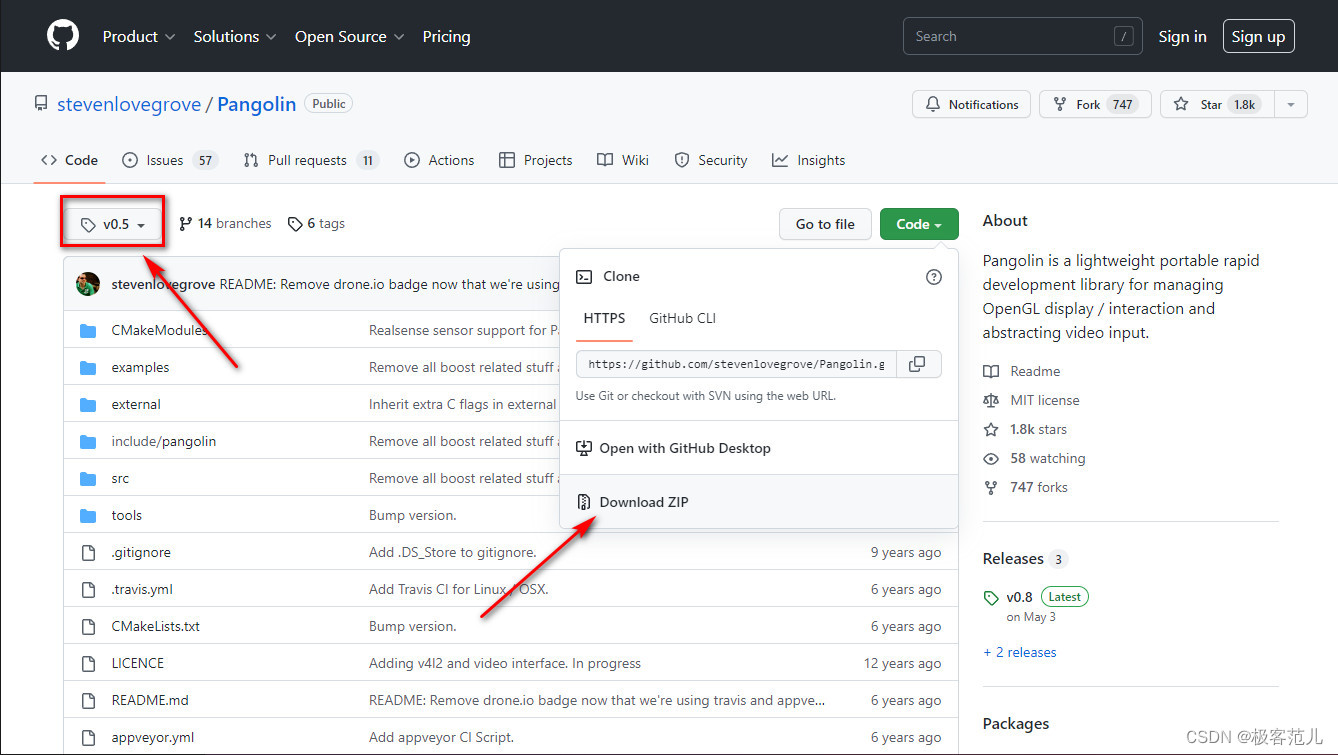Expand the Open Source menu
Screen dimensions: 1338x755
pyautogui.click(x=350, y=36)
